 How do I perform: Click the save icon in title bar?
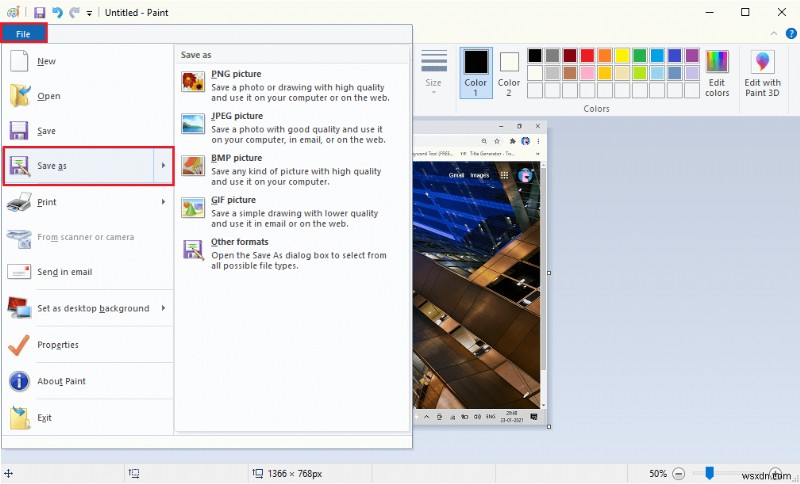pyautogui.click(x=39, y=12)
